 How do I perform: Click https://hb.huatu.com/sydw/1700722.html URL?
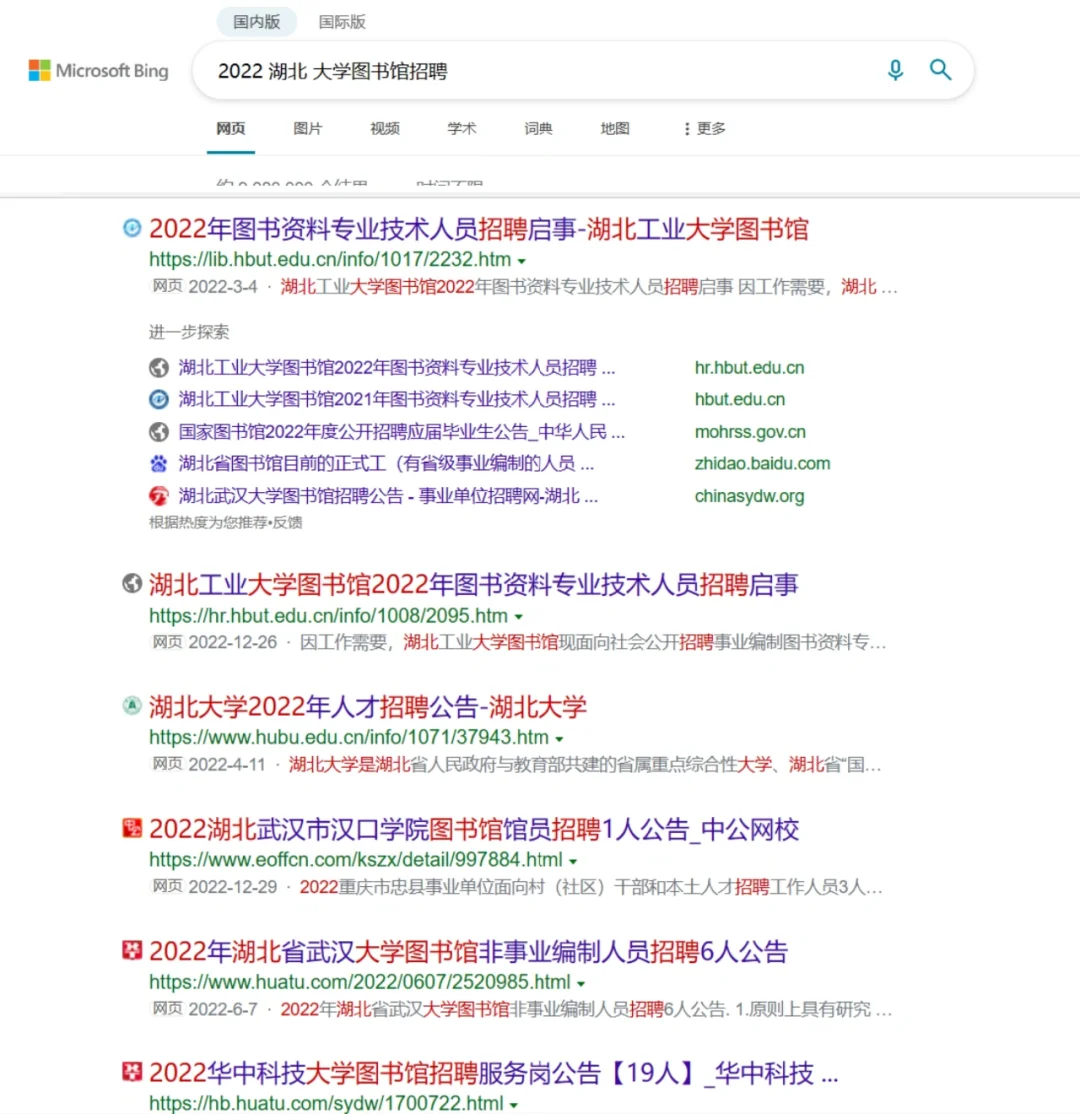(x=326, y=1103)
